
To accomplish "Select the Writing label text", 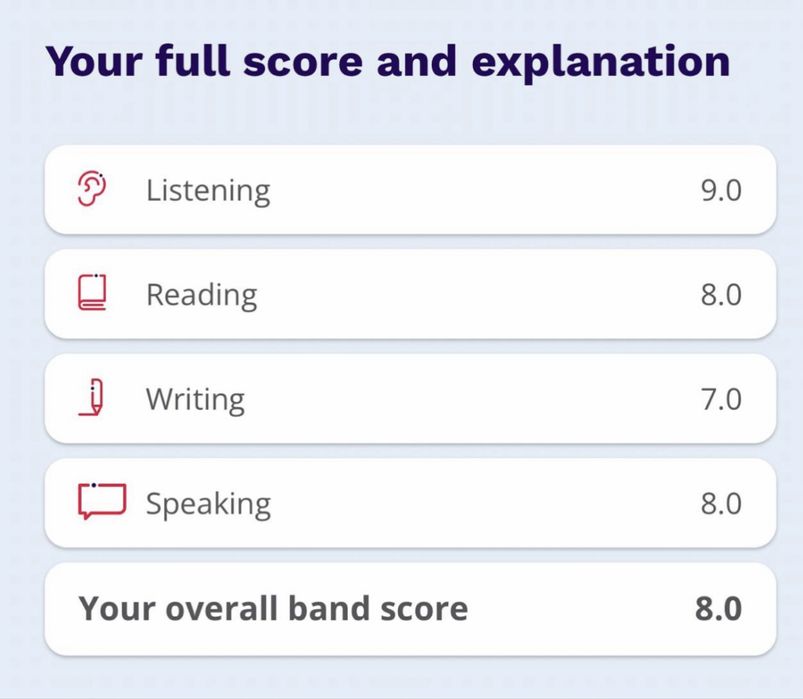I will coord(195,399).
